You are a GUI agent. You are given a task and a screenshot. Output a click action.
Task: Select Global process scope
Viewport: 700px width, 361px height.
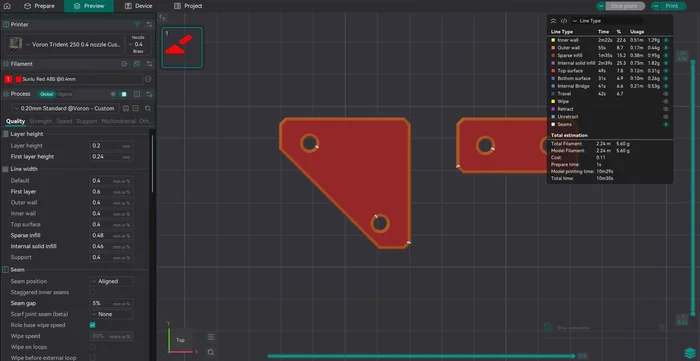point(47,94)
